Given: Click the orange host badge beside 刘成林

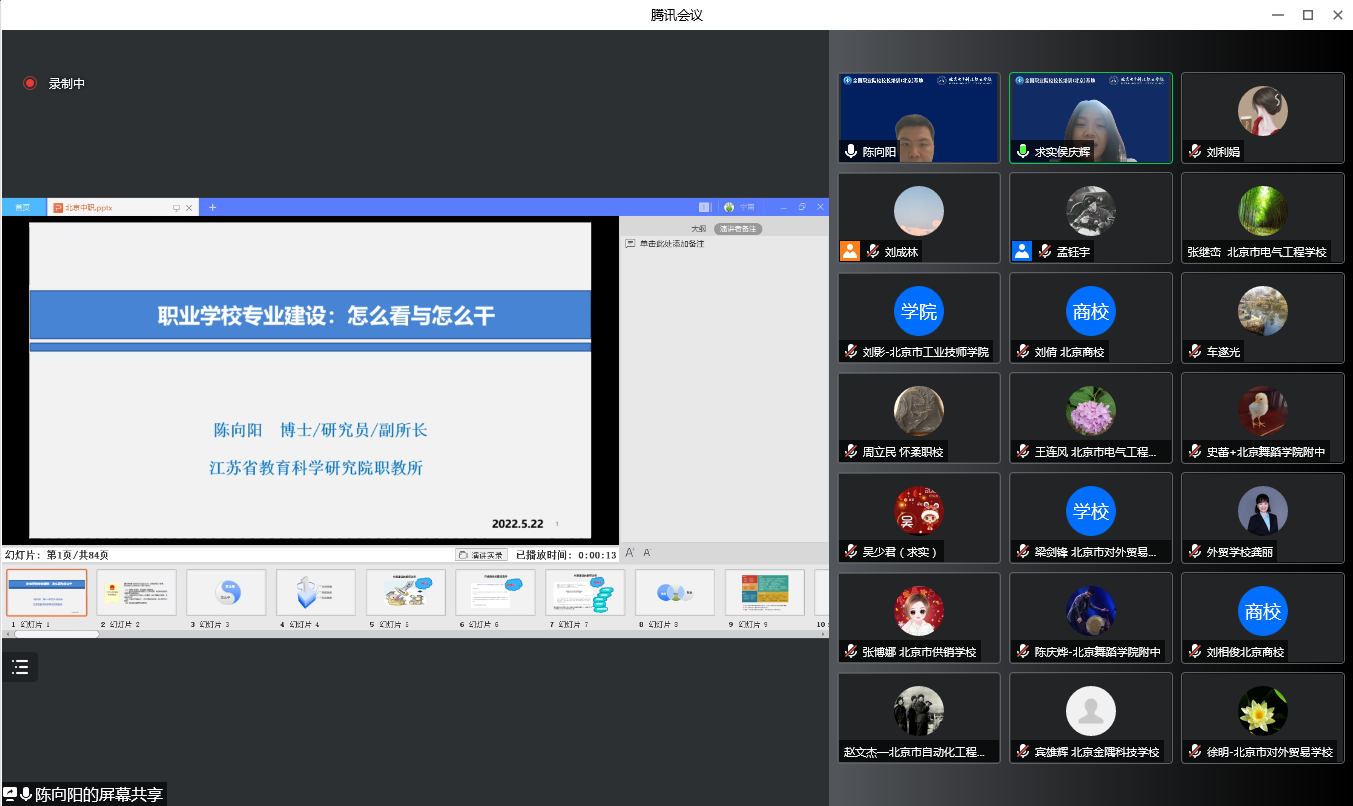Looking at the screenshot, I should tap(850, 251).
